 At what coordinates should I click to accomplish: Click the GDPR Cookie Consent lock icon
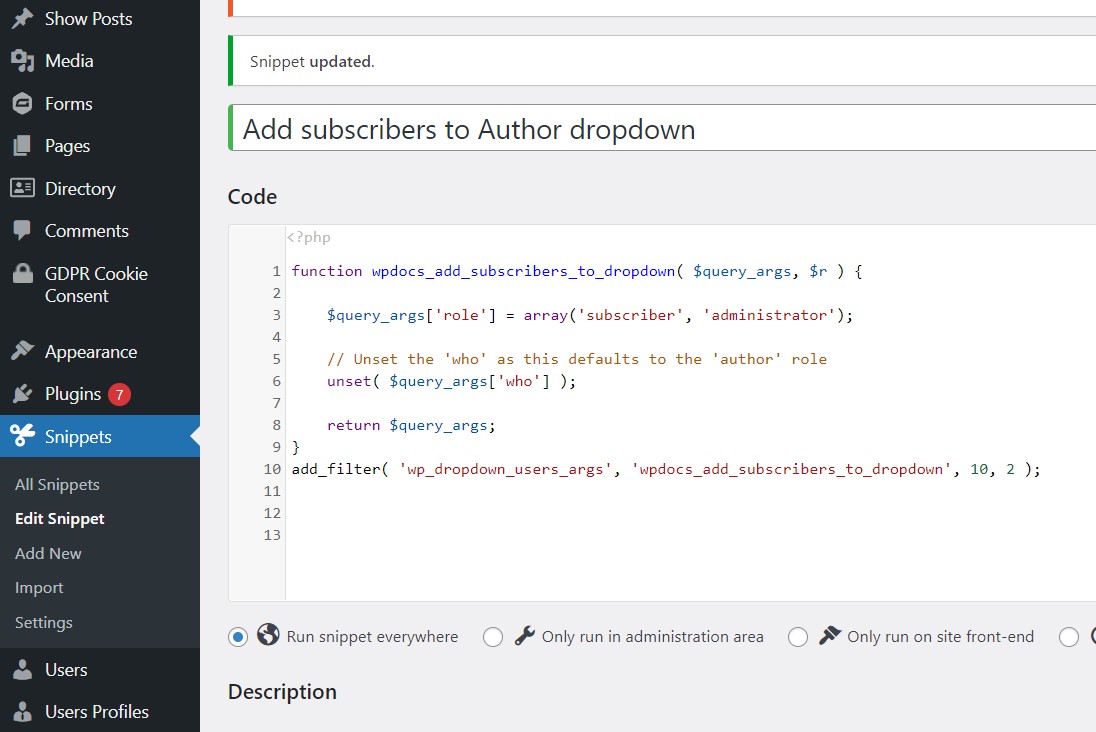coord(22,274)
